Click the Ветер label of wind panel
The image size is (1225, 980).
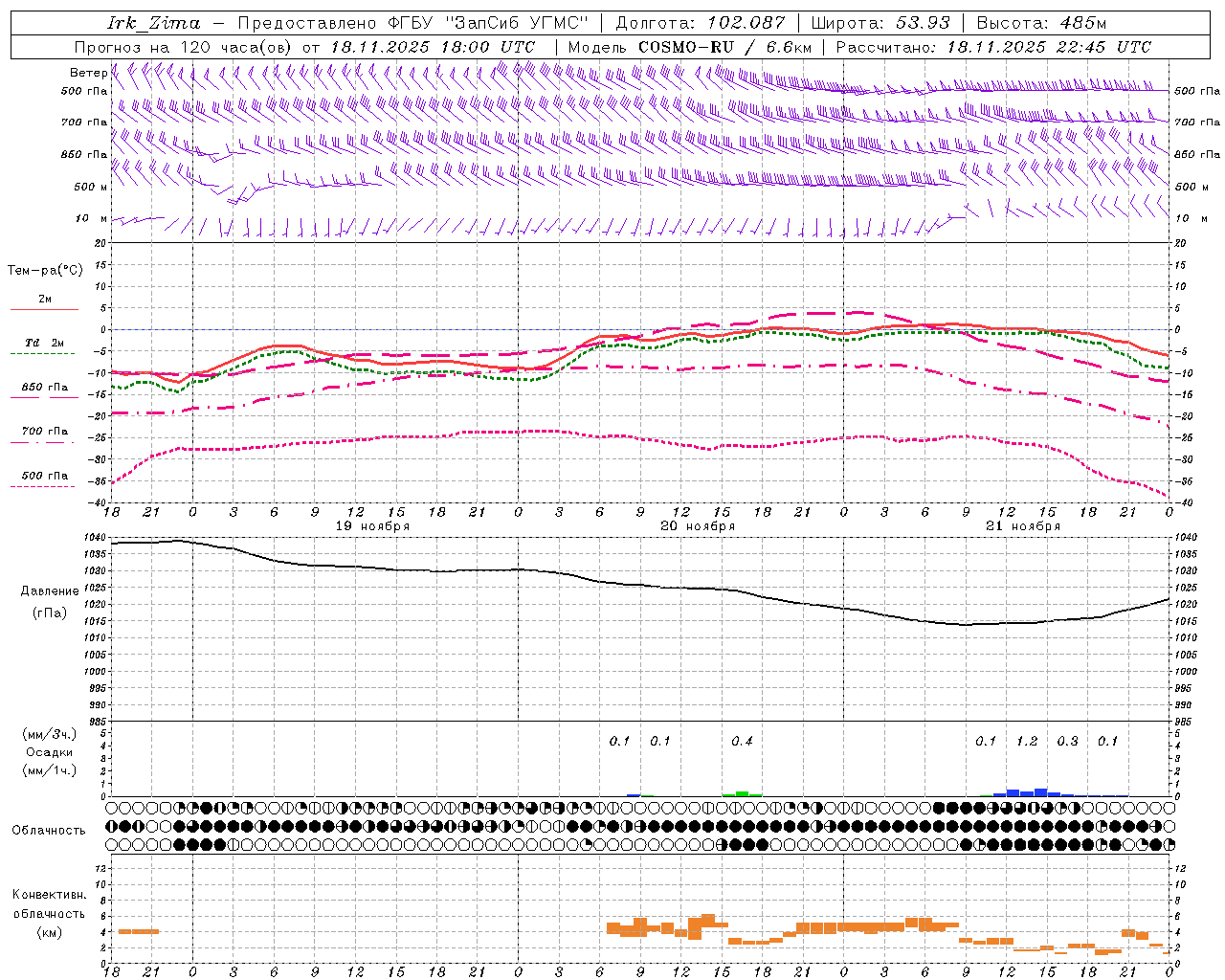[88, 73]
